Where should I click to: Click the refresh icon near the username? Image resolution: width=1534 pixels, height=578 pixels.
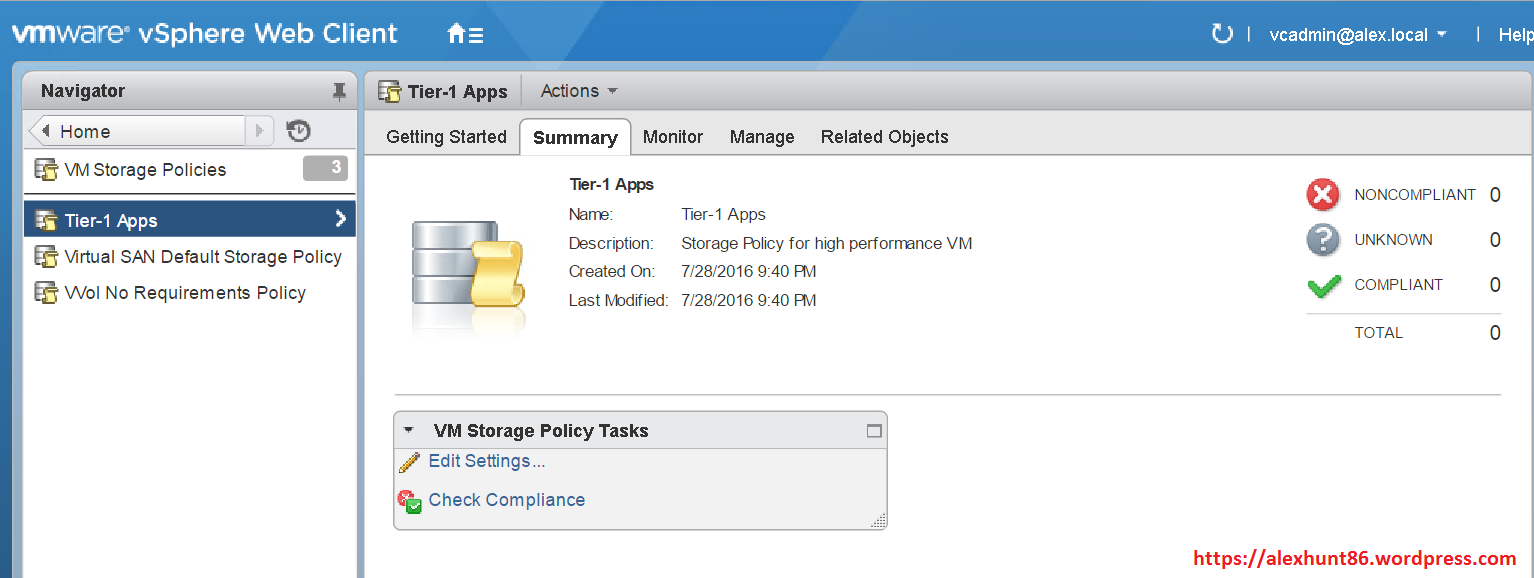[x=1222, y=33]
